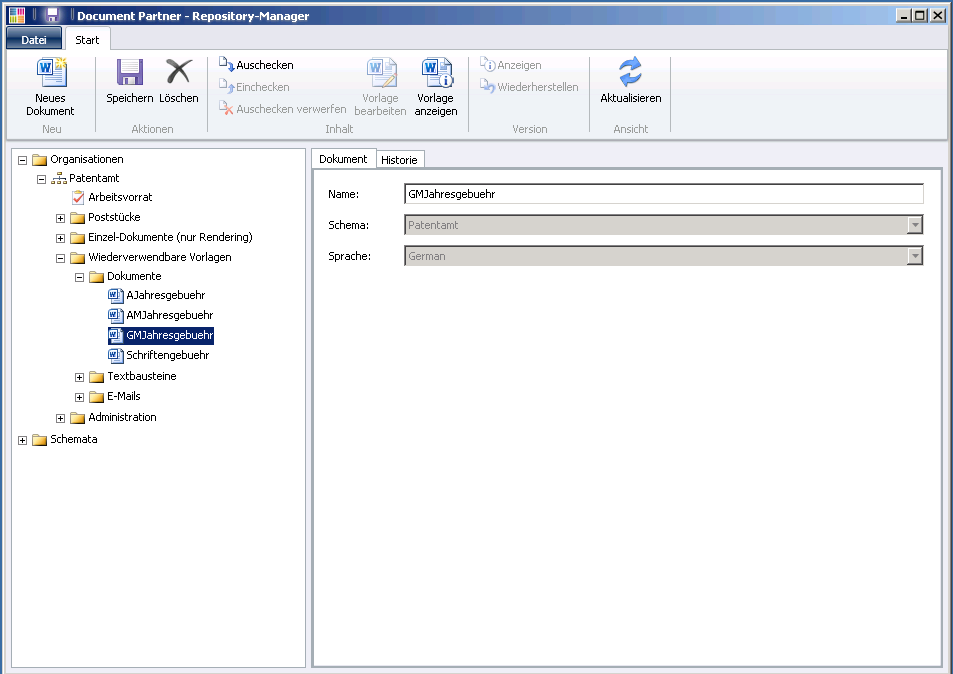Viewport: 953px width, 674px height.
Task: Open the Sprache dropdown
Action: click(915, 256)
